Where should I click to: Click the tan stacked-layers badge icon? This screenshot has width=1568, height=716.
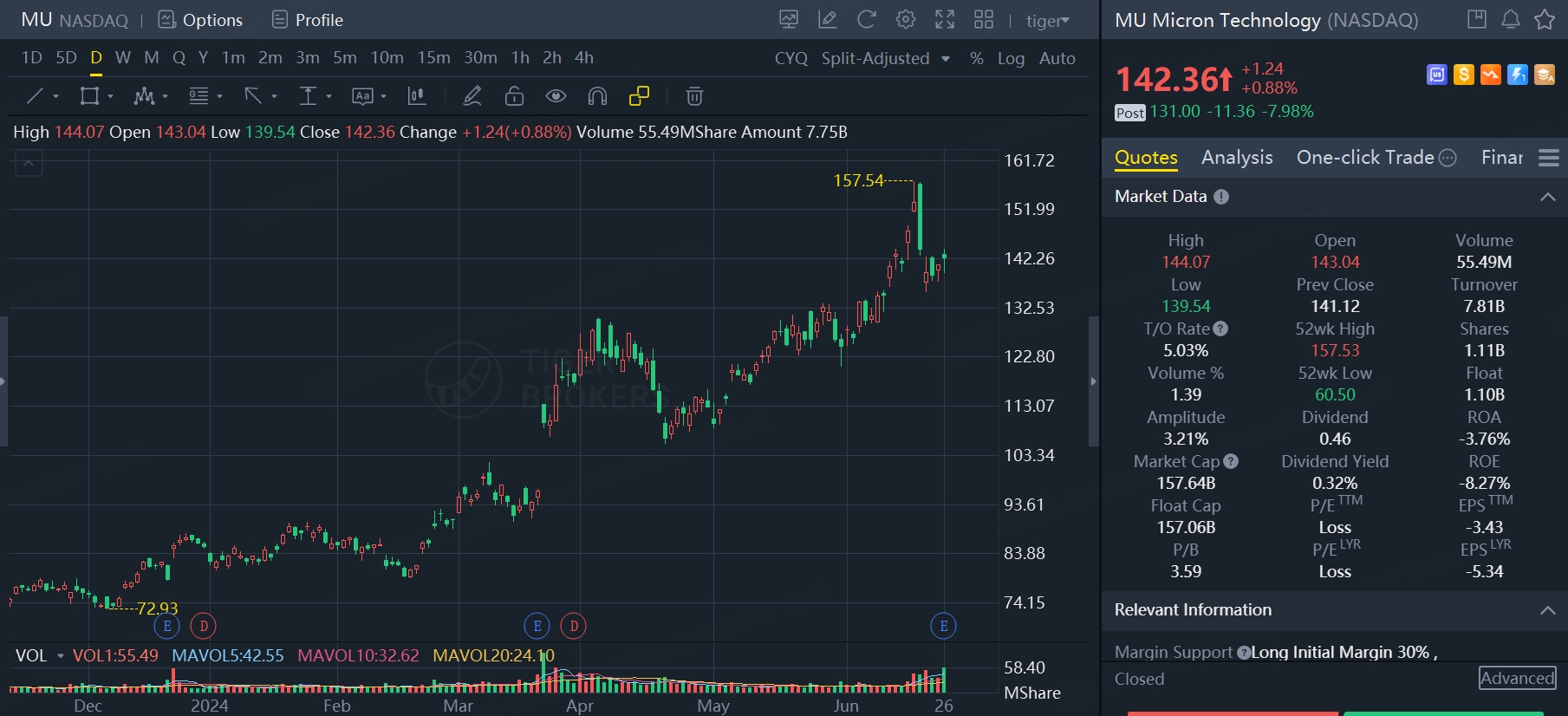(x=1545, y=75)
